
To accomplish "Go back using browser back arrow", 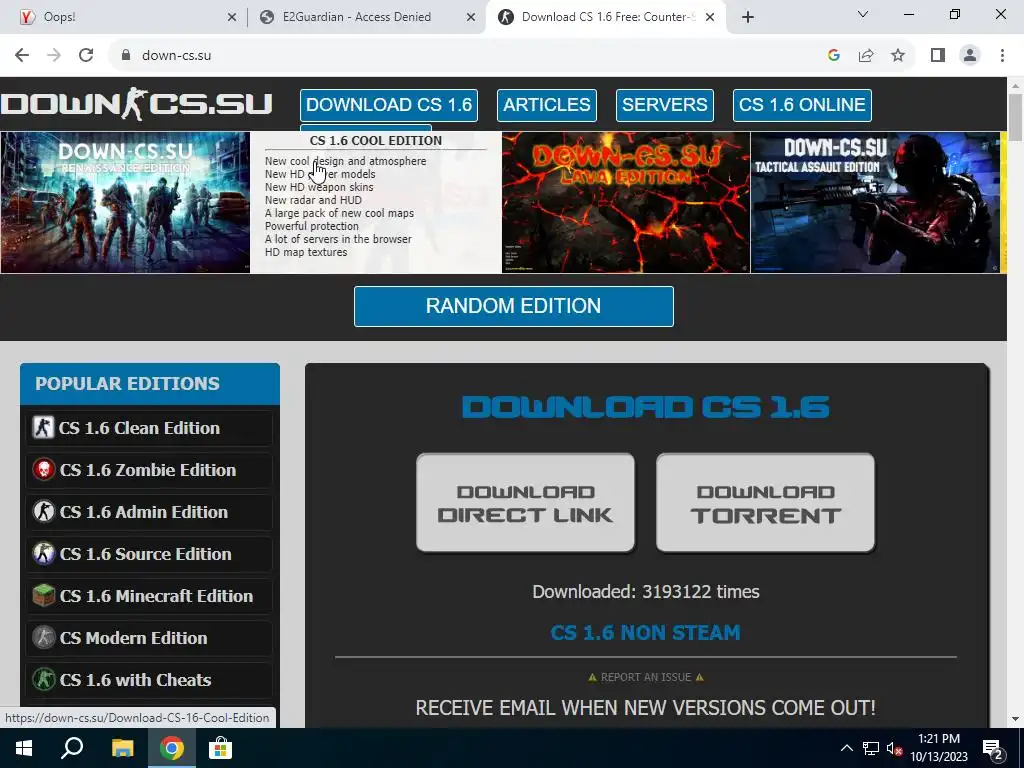I will 22,56.
